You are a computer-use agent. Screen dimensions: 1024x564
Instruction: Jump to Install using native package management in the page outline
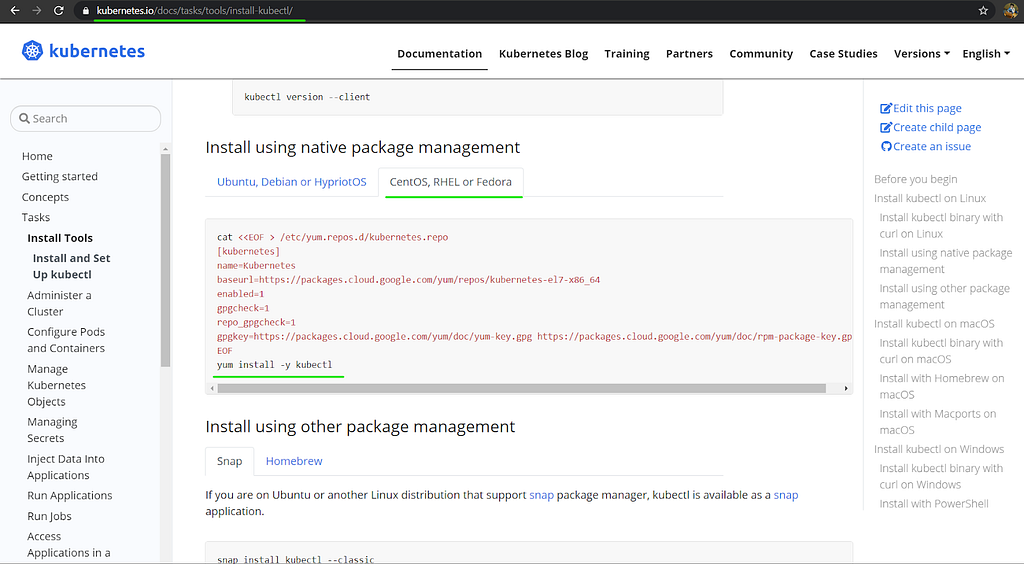pos(946,261)
